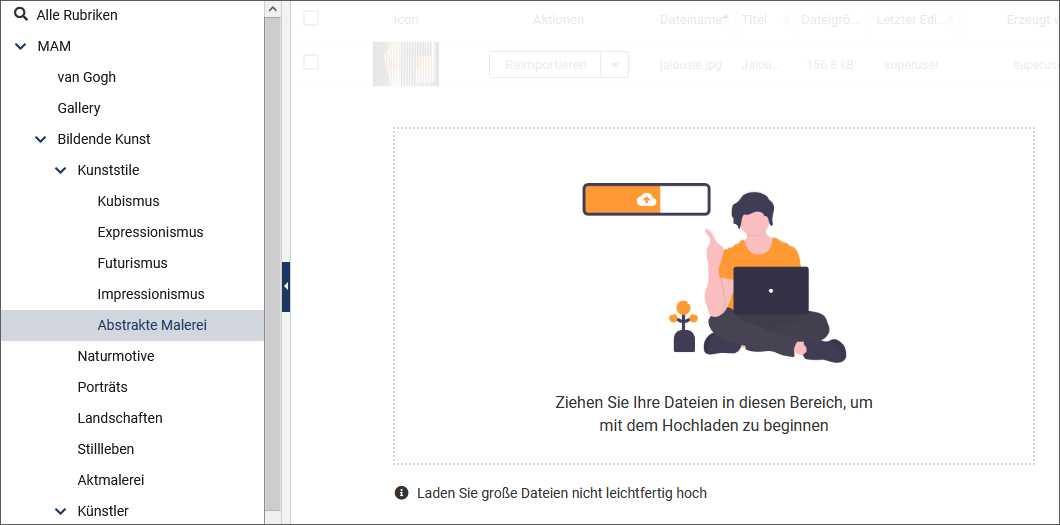The height and width of the screenshot is (525, 1060).
Task: Collapse the MAM tree node
Action: coord(22,47)
